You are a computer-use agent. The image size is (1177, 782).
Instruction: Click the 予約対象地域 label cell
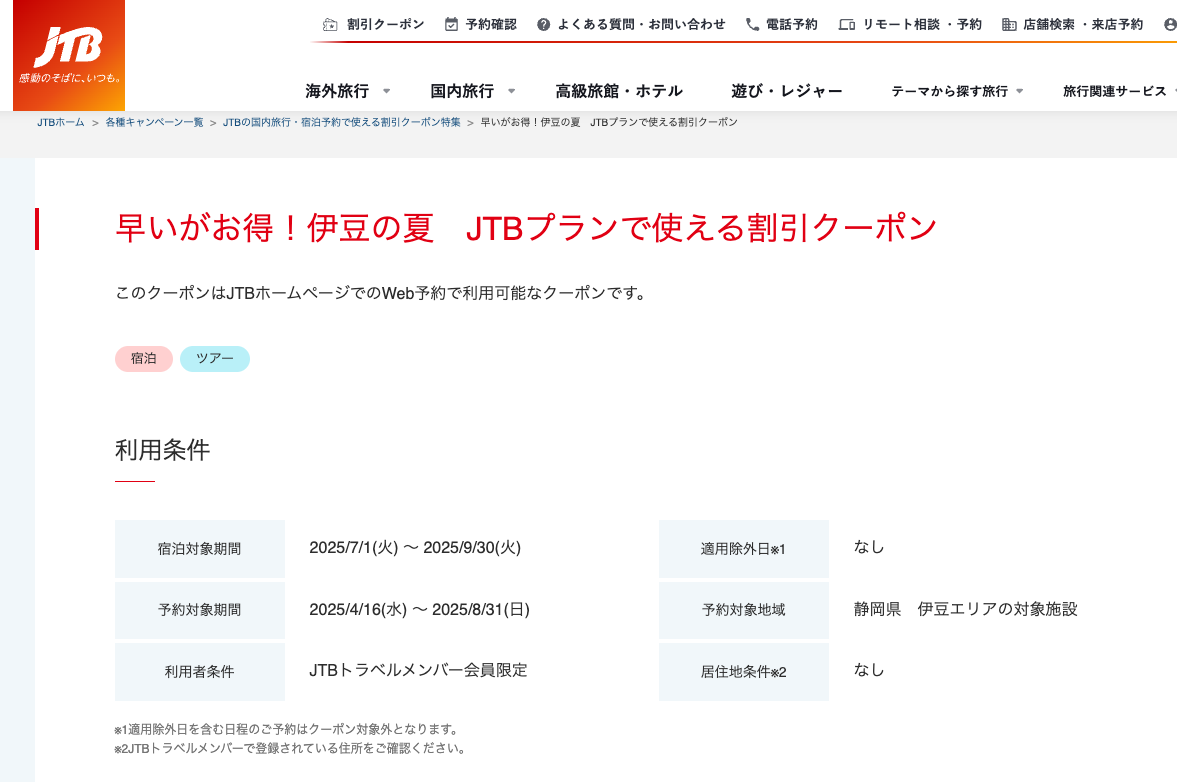[744, 610]
